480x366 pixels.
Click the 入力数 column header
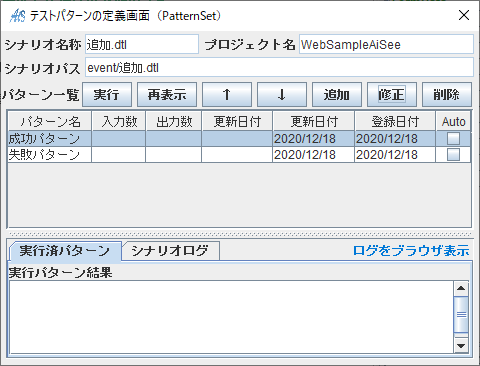tap(119, 121)
